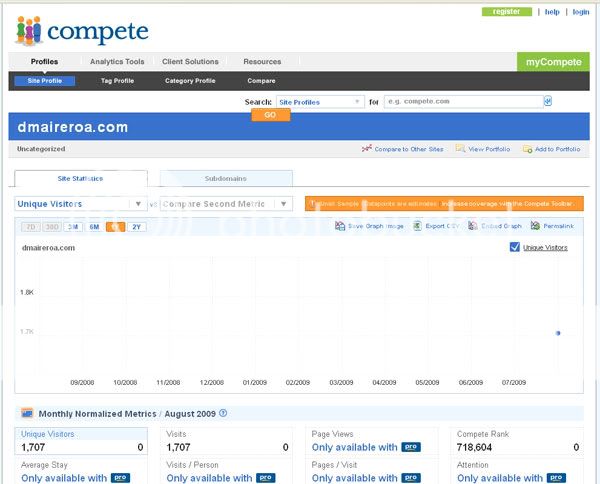
Task: Click the site search input field
Action: tap(463, 101)
